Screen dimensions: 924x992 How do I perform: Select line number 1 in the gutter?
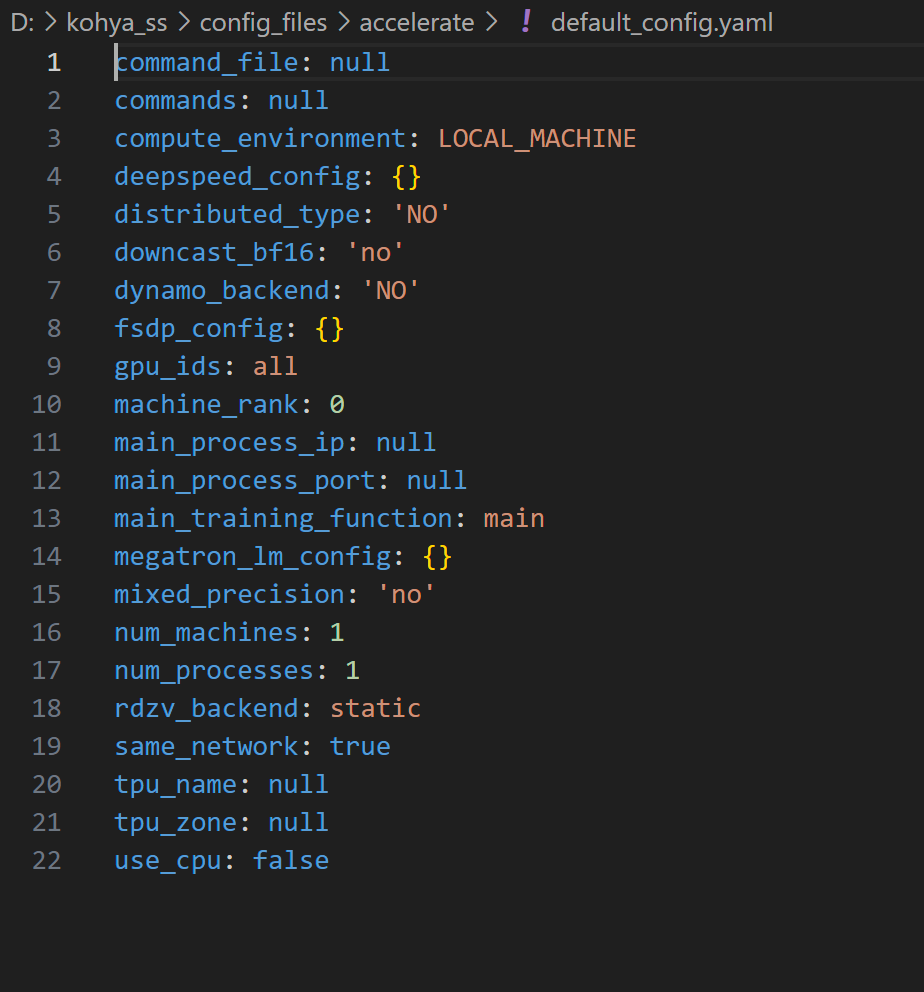tap(53, 62)
